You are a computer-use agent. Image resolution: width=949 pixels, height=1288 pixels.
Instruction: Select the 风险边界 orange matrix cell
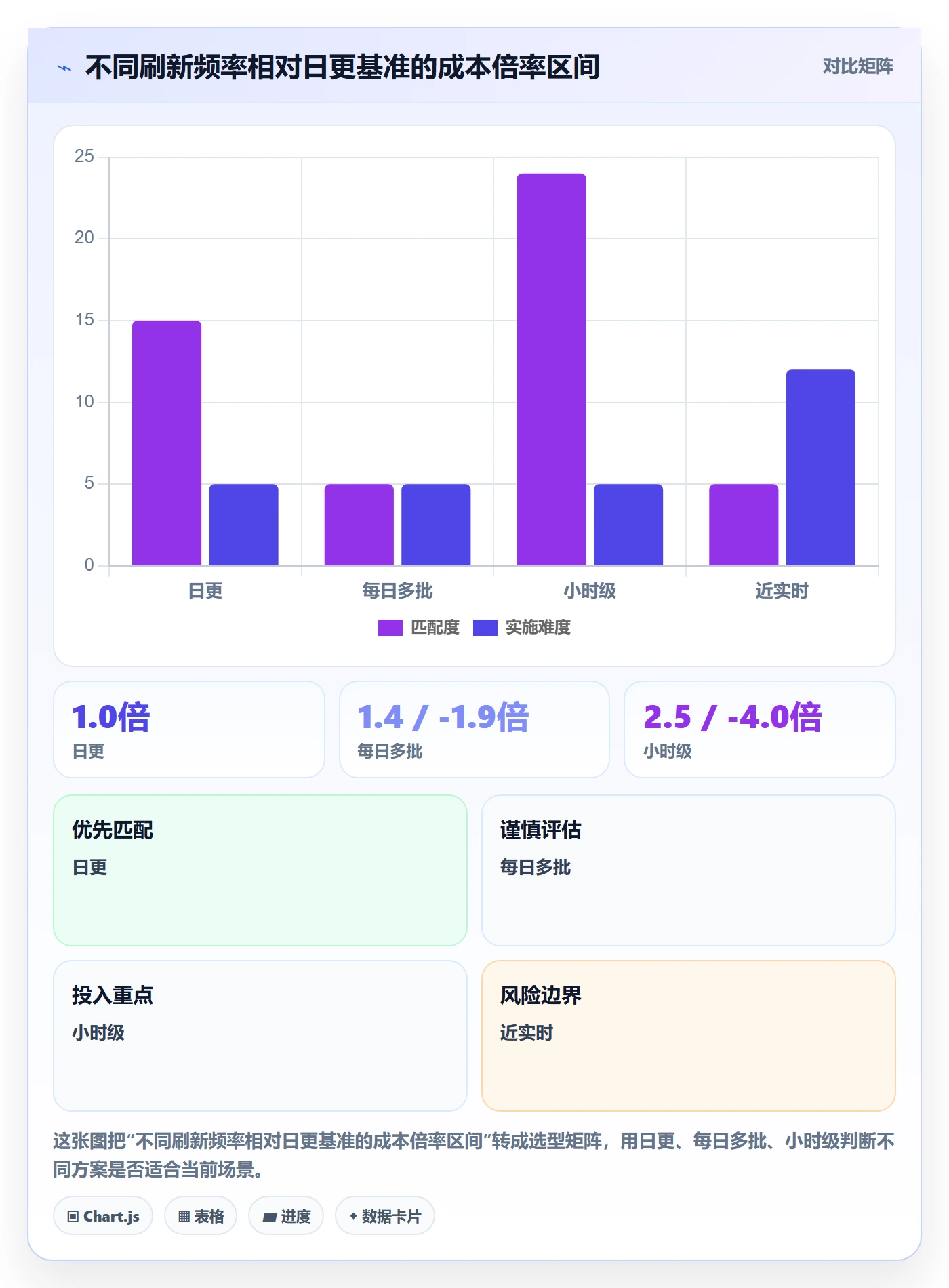689,1036
